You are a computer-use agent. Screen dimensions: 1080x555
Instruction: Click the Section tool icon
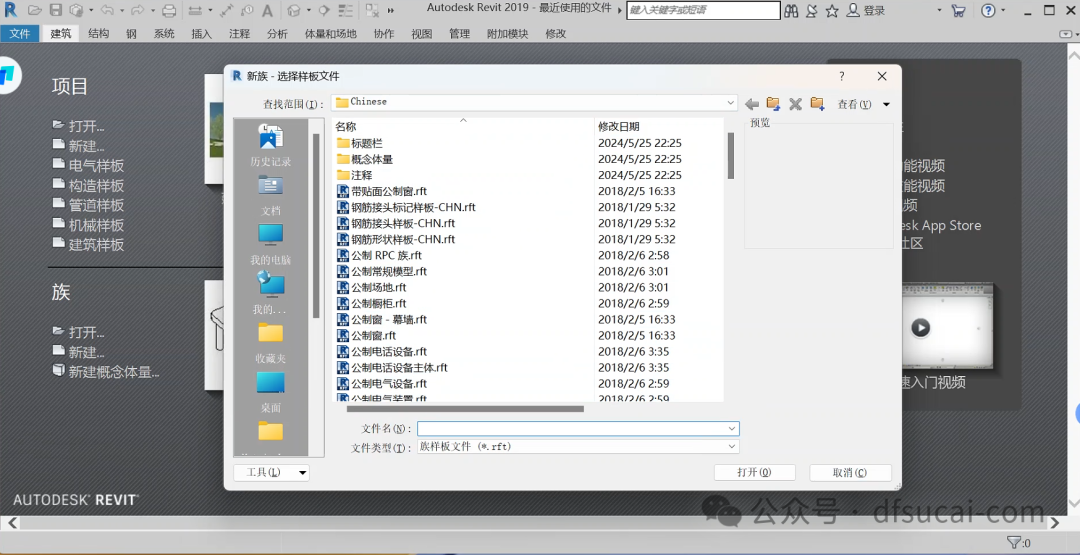coord(324,10)
